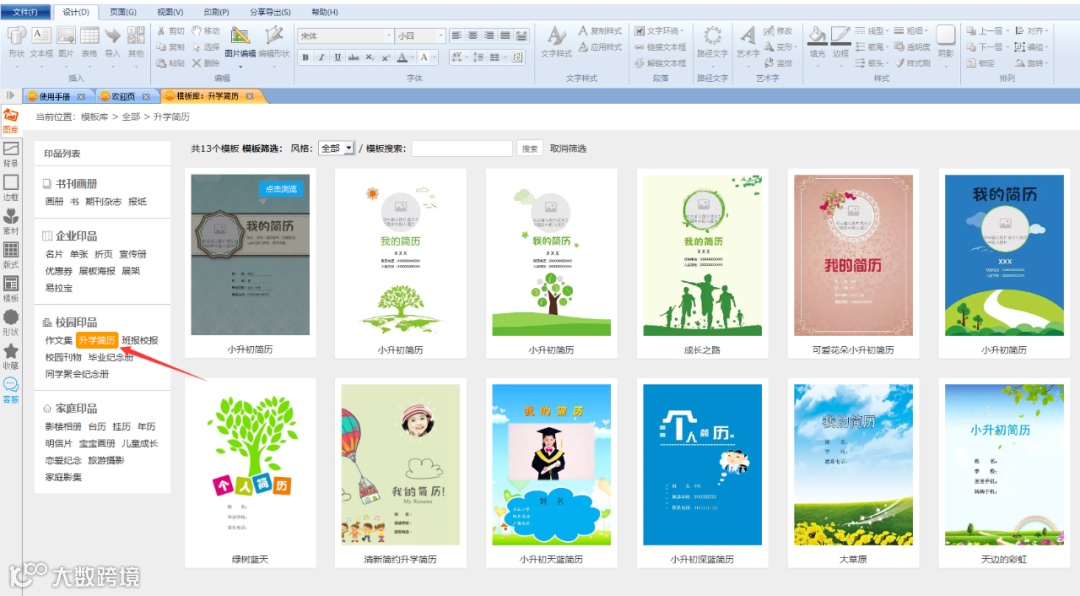
Task: Open 毕业纪念册 template category
Action: [111, 357]
